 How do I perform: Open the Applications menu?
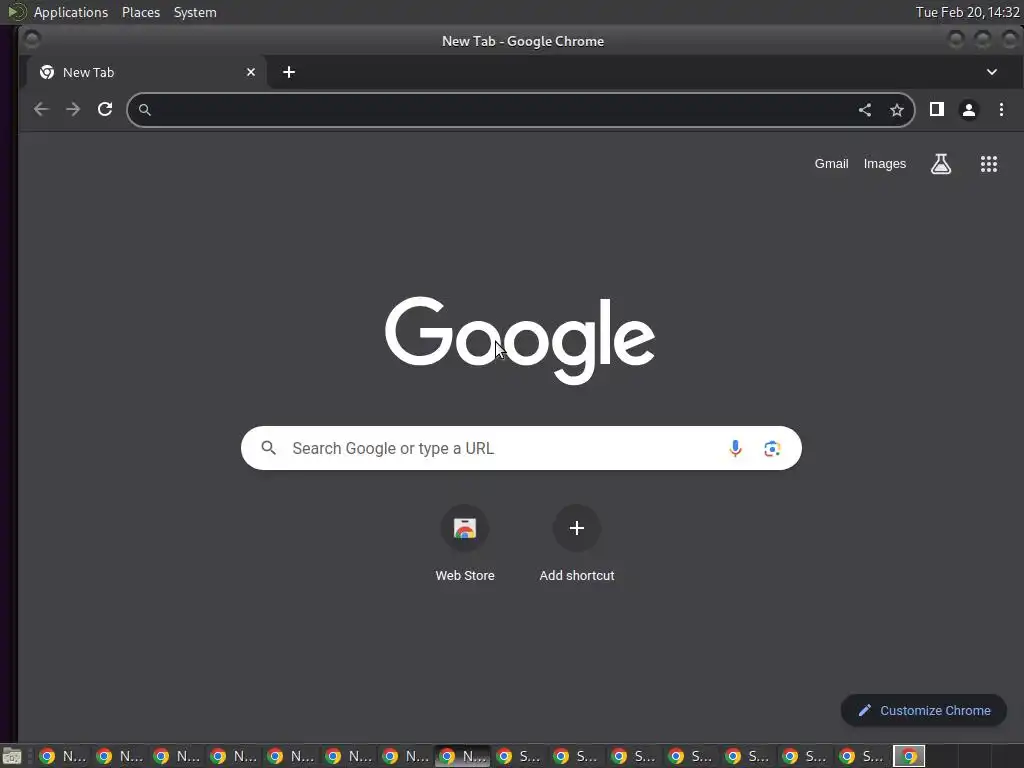(x=71, y=12)
